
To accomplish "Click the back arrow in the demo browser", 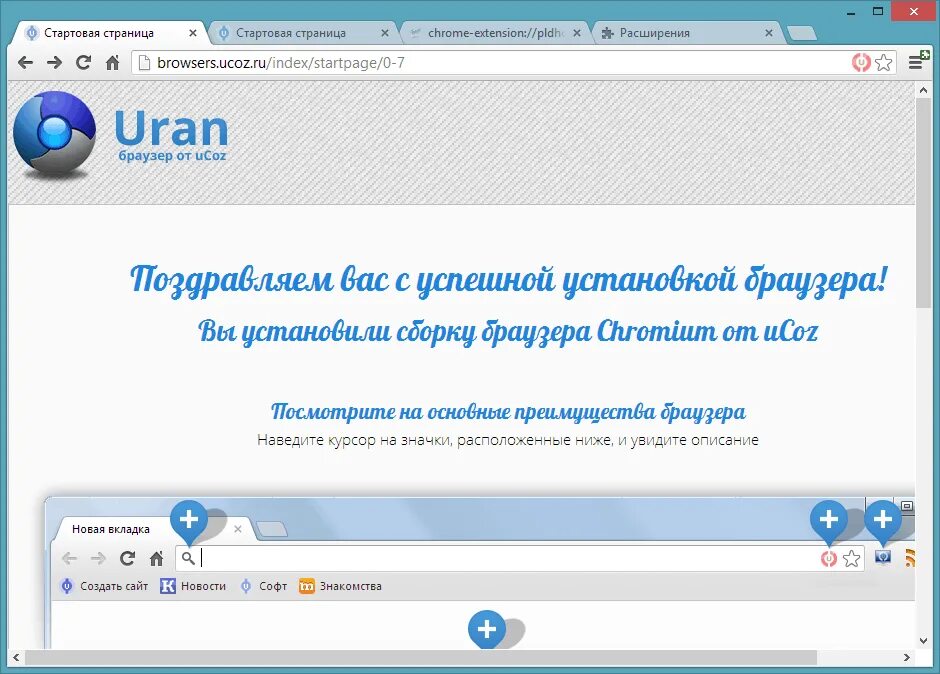I will click(70, 558).
